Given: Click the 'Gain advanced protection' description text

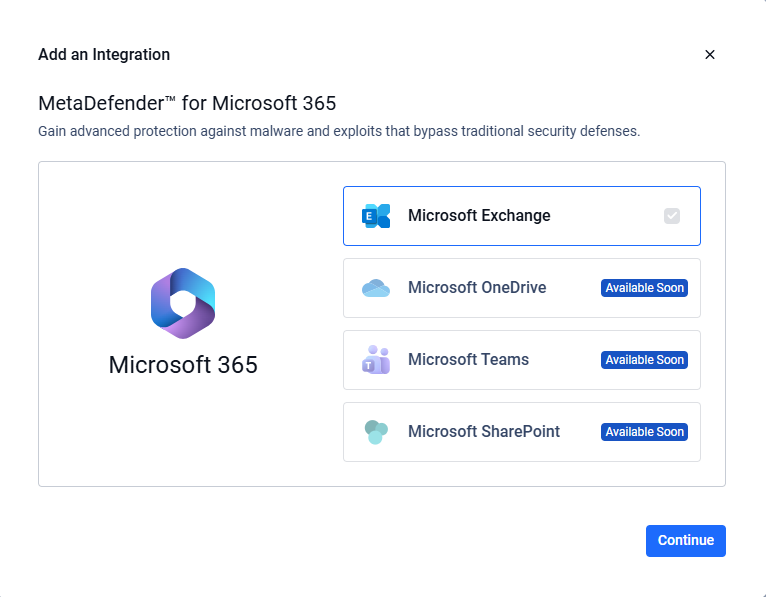Looking at the screenshot, I should (x=339, y=131).
